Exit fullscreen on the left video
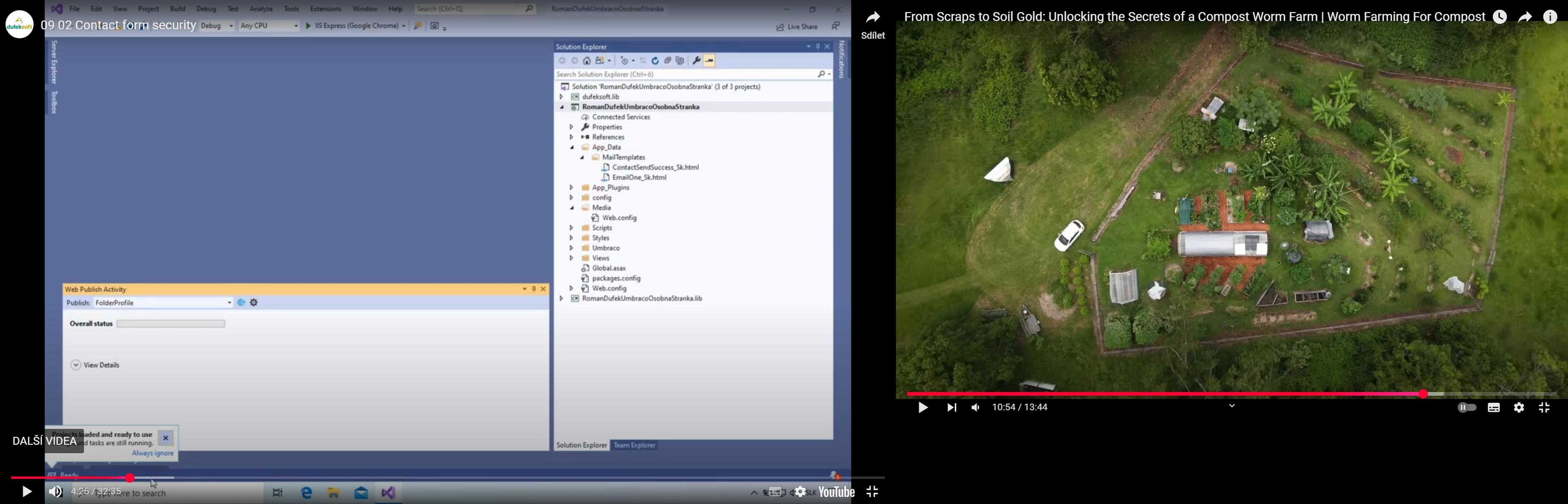The image size is (1568, 504). [x=872, y=491]
